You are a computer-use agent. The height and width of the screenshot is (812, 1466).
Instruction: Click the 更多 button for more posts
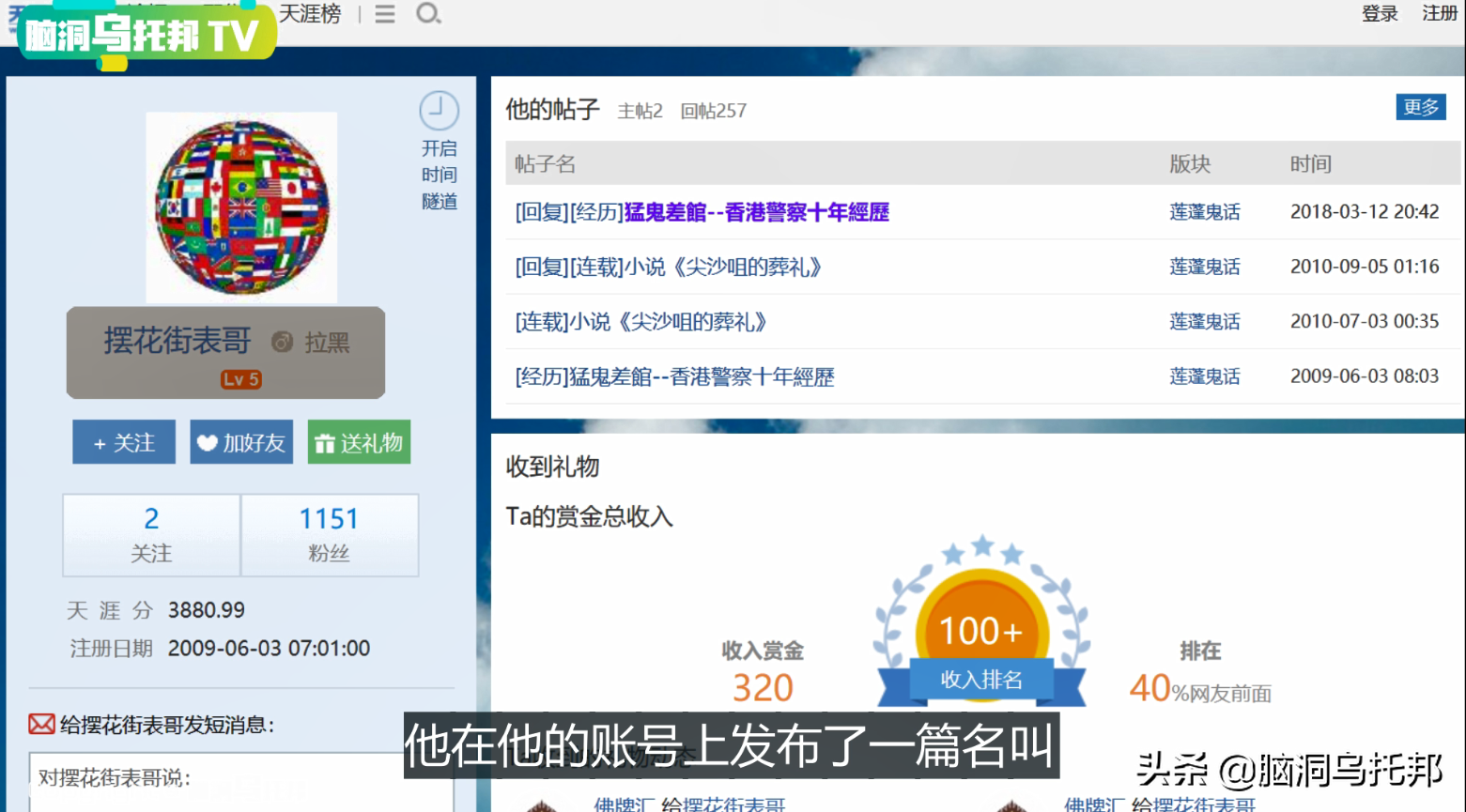pos(1420,108)
